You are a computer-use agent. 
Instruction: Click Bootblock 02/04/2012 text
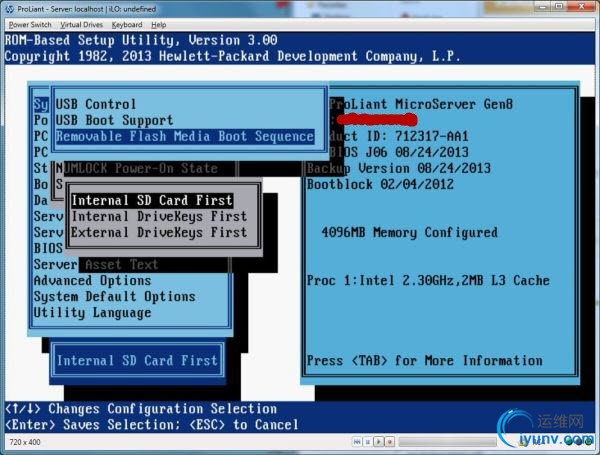coord(380,184)
